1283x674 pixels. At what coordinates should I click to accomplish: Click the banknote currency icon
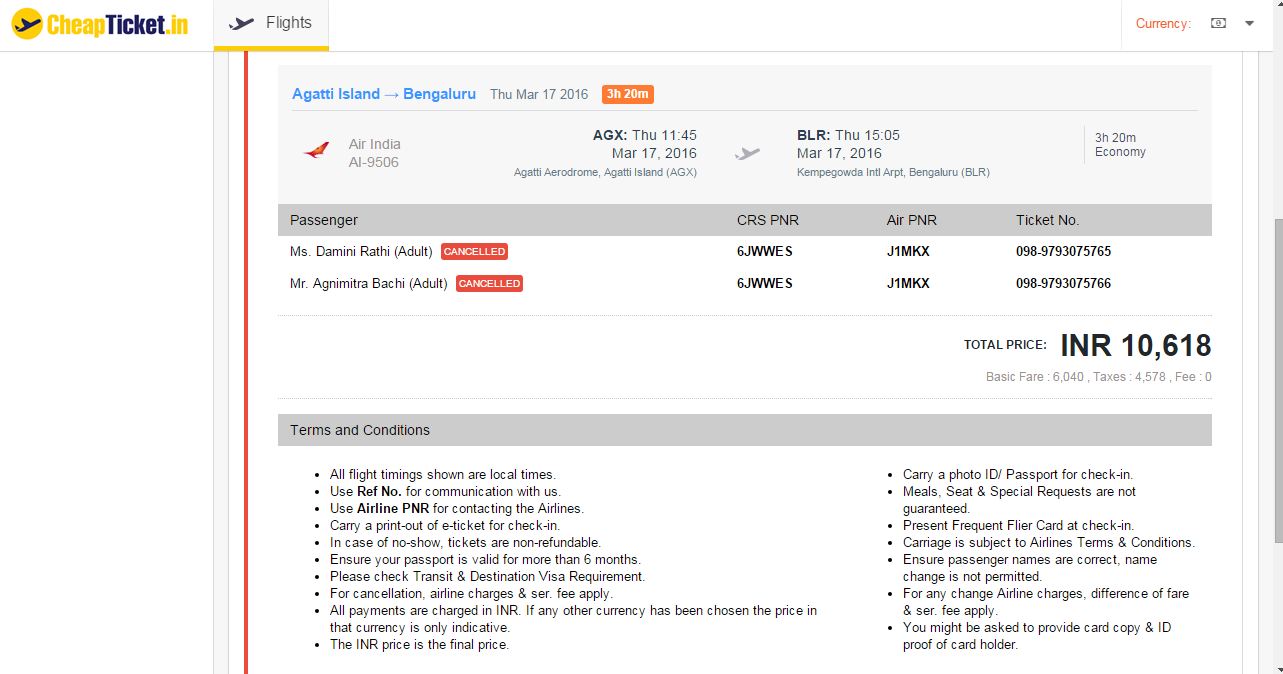click(x=1218, y=23)
